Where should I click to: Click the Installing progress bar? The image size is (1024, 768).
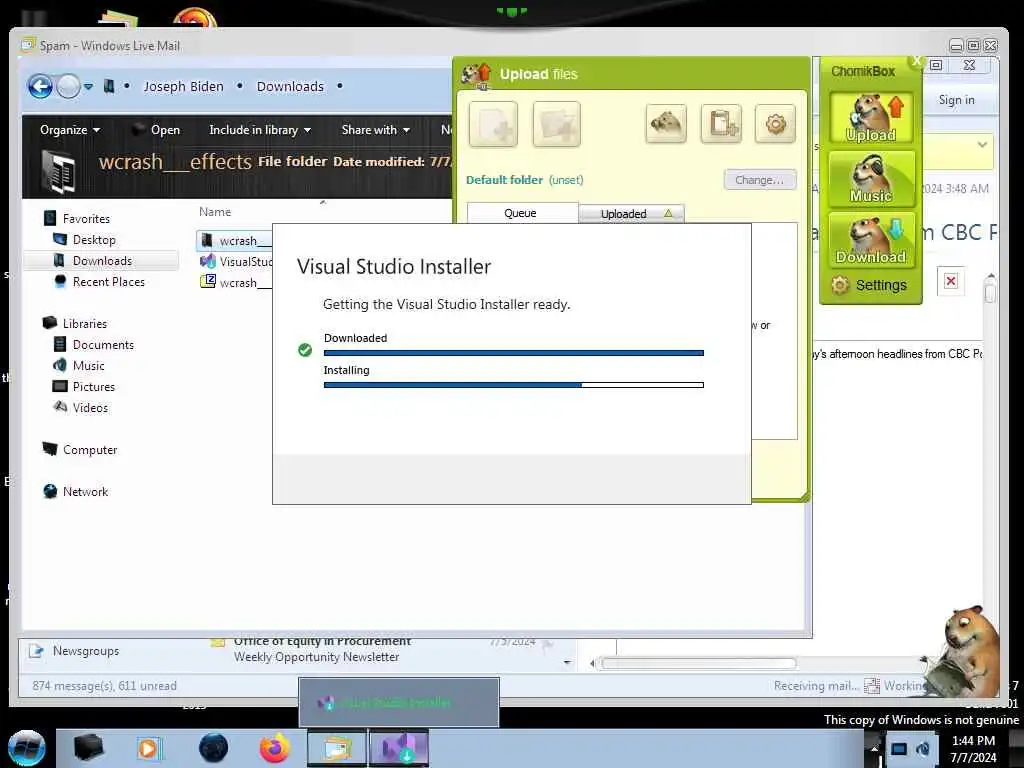coord(514,385)
